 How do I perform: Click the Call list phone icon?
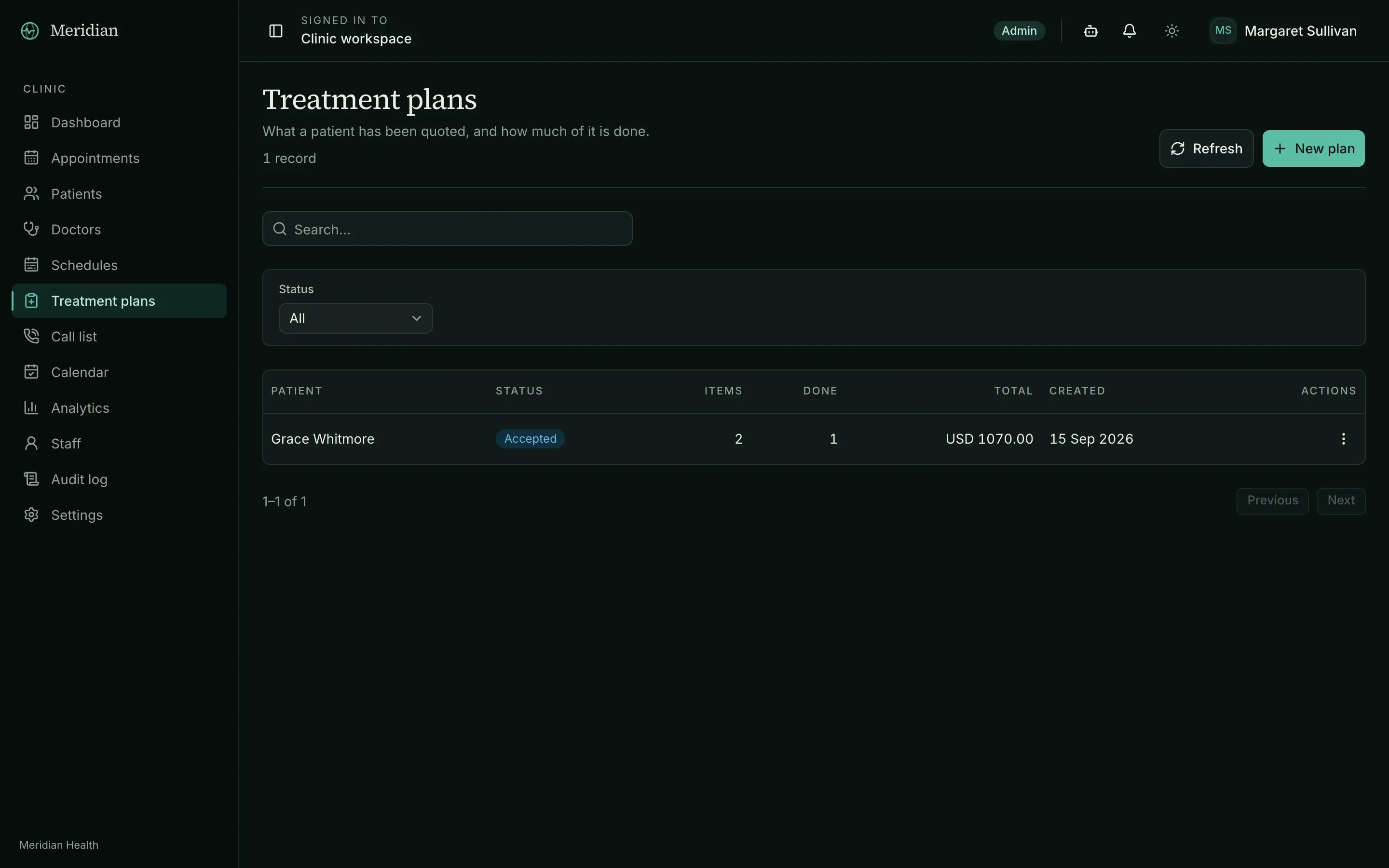31,337
